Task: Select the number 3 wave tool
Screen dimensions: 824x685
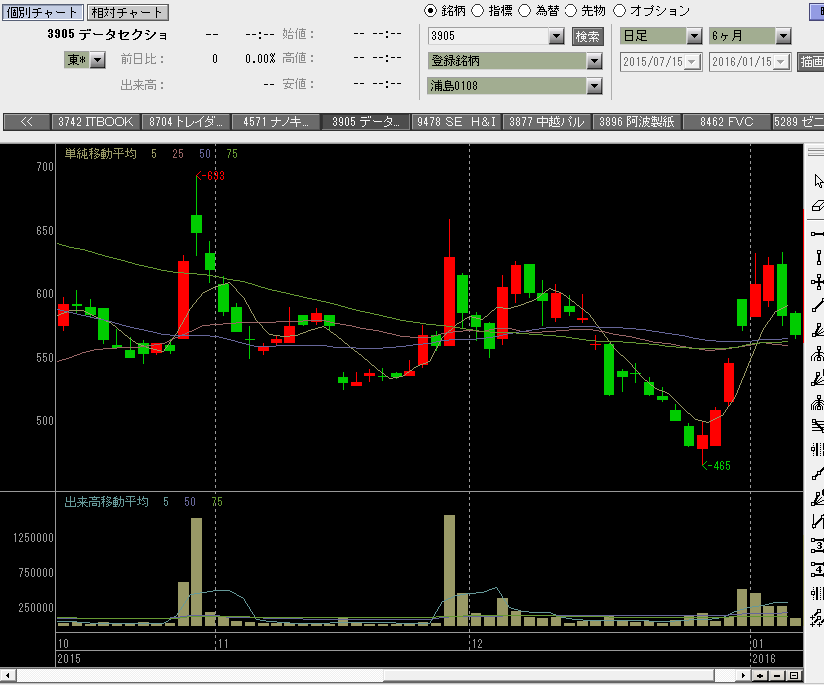Action: point(818,546)
